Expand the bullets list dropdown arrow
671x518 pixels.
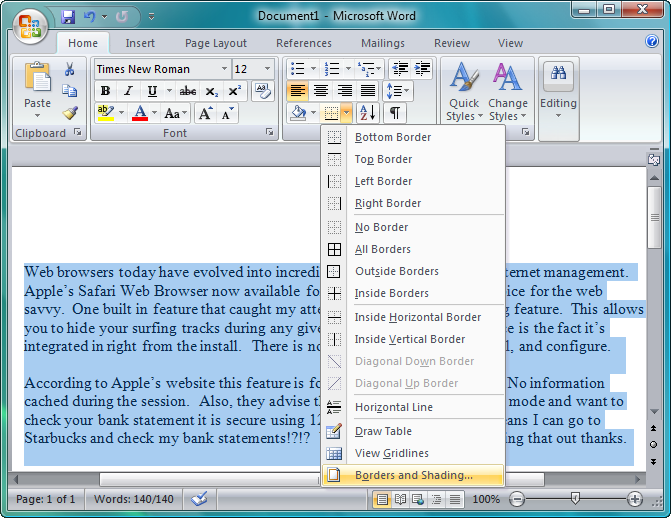point(313,68)
